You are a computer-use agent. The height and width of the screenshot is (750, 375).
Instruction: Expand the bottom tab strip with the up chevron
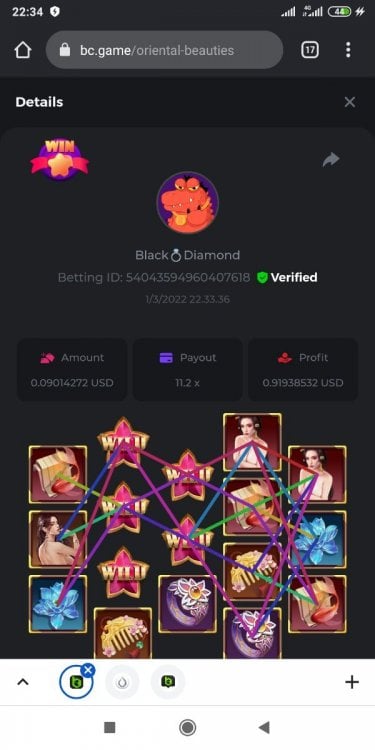[x=23, y=682]
